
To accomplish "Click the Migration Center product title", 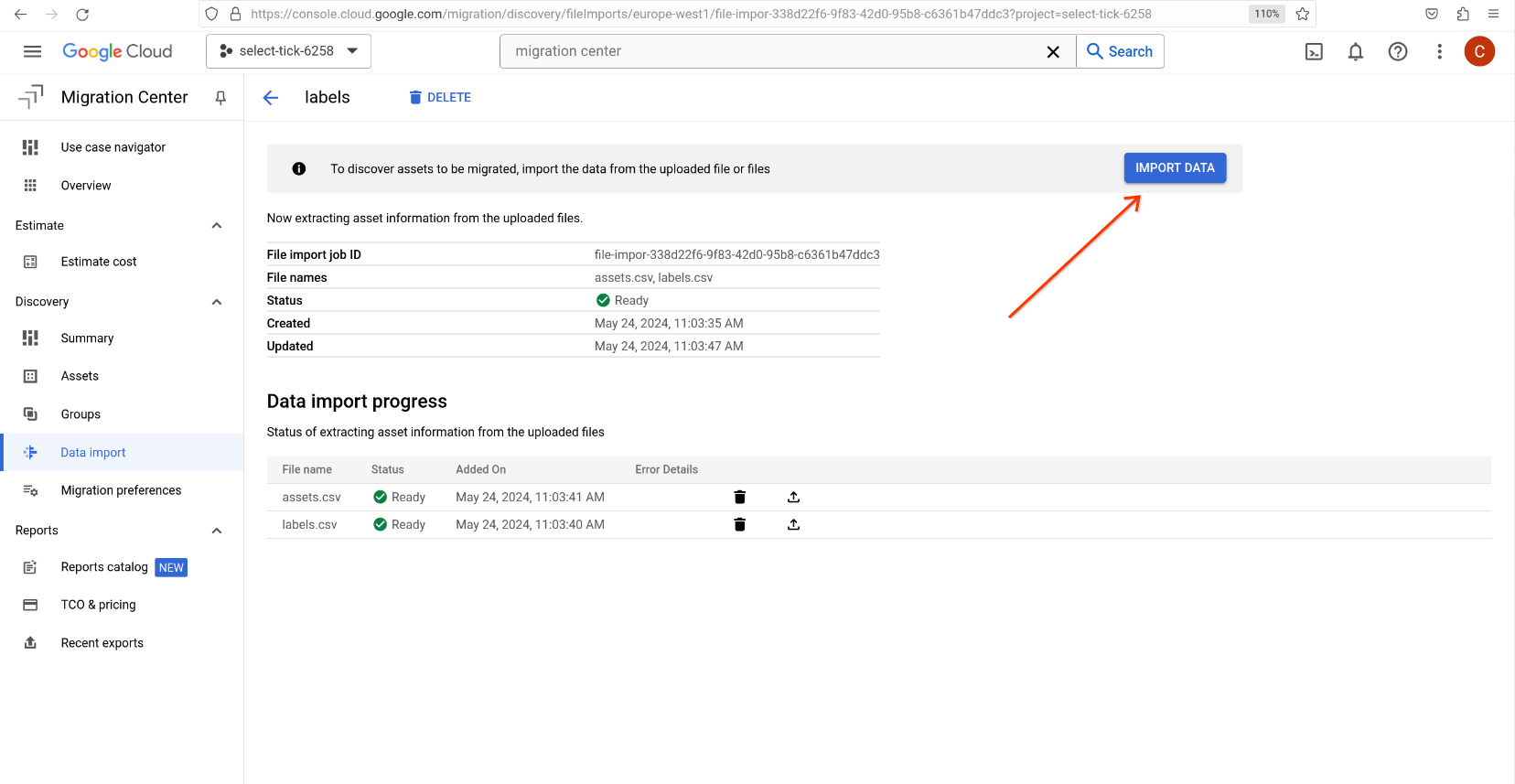I will click(124, 97).
